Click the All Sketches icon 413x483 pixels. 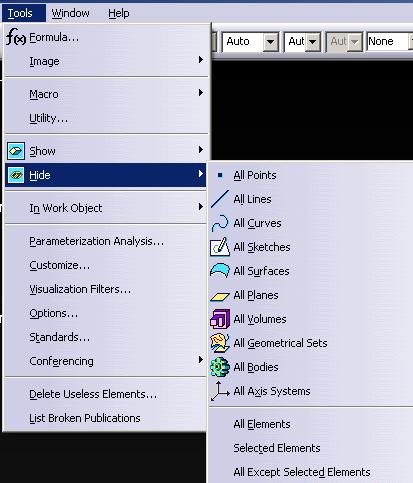coord(220,247)
